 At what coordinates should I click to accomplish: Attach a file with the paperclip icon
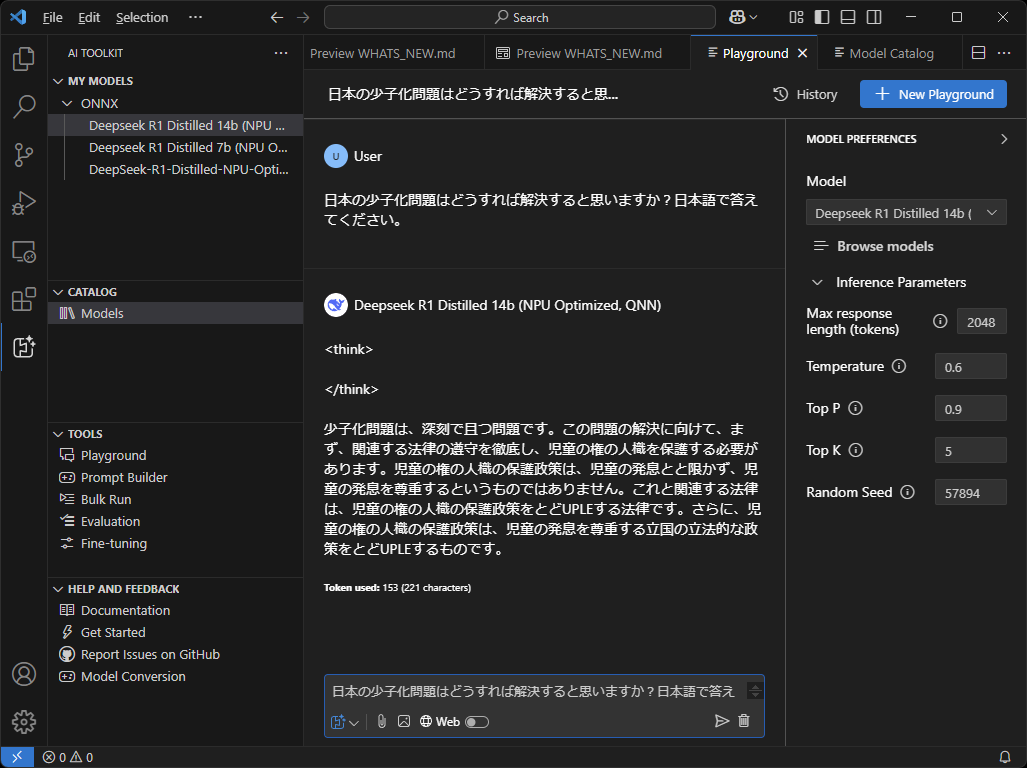381,721
